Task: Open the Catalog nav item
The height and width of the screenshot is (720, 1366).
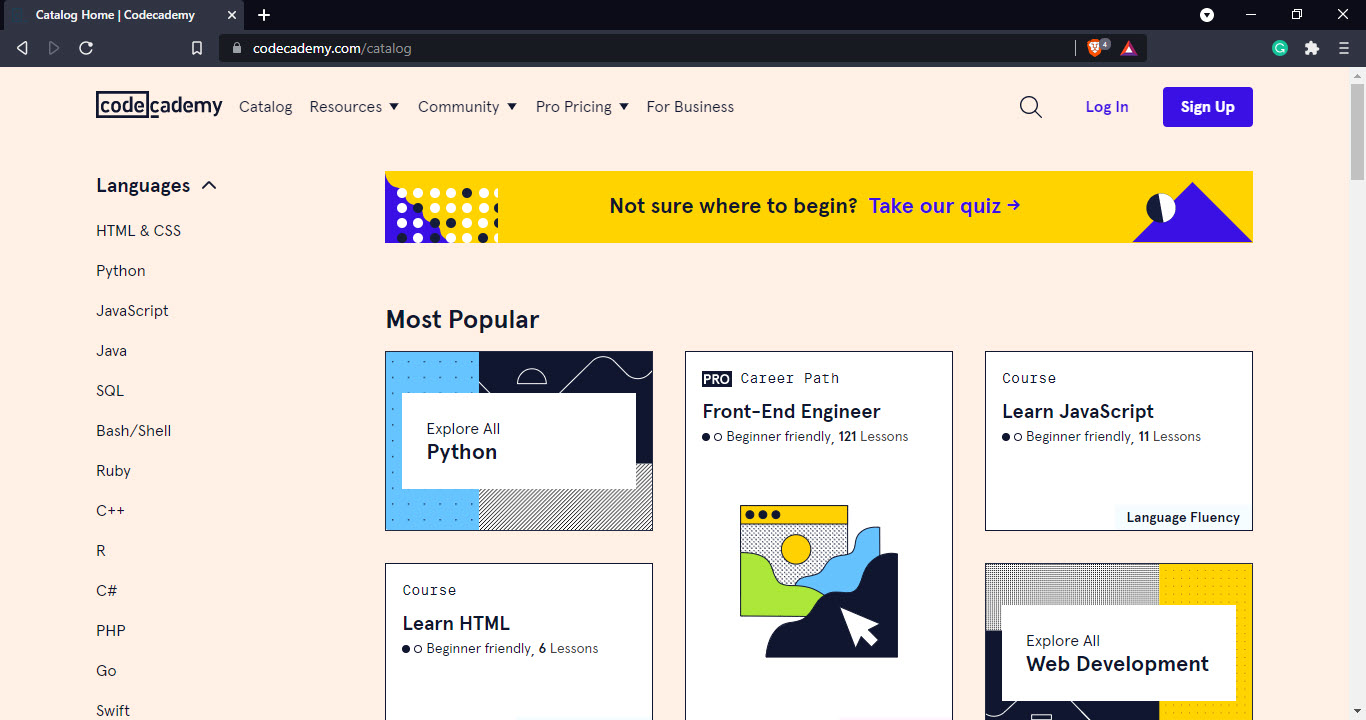Action: [266, 107]
